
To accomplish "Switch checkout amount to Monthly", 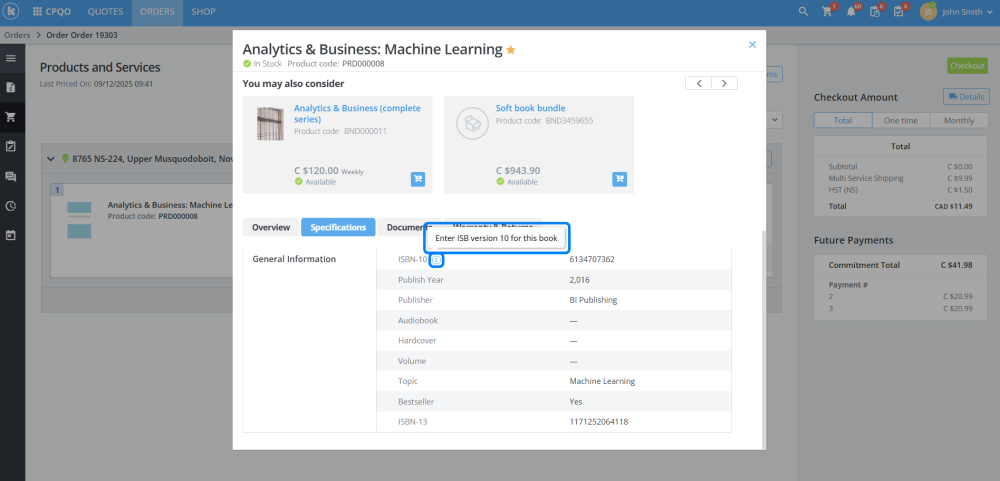I will click(x=958, y=120).
